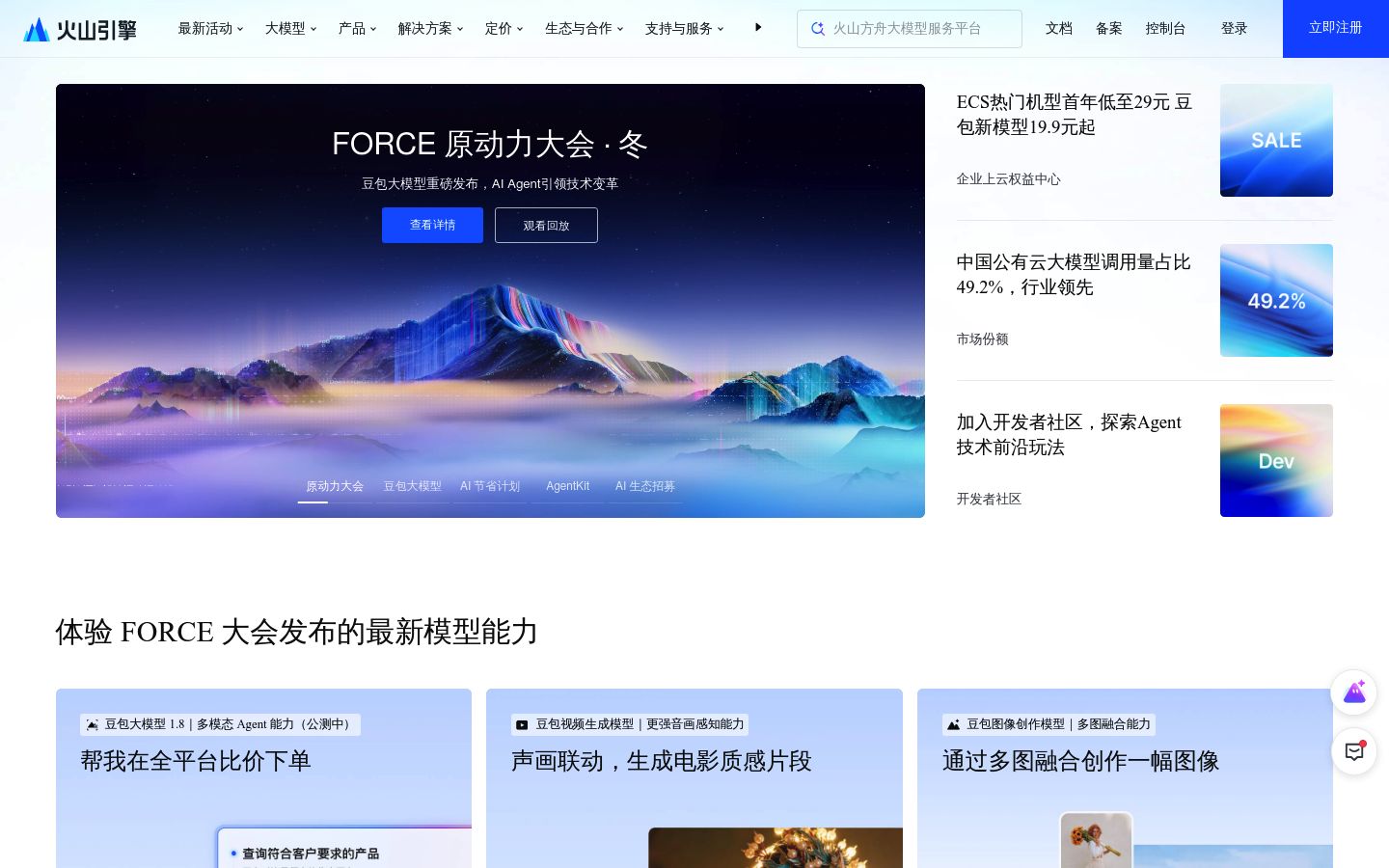
Task: Go to 控制台
Action: pos(1165,29)
